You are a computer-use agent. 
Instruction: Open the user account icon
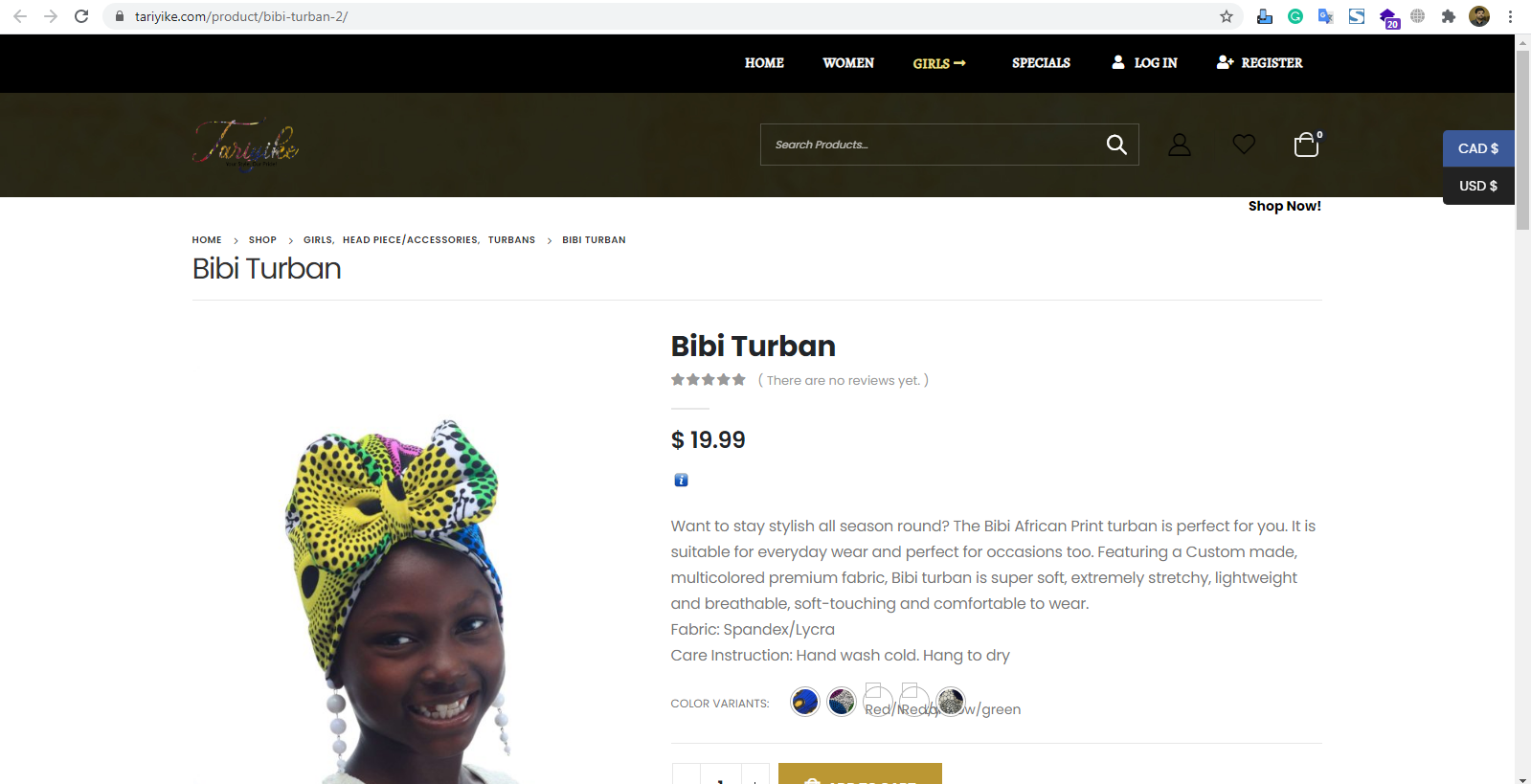1180,145
